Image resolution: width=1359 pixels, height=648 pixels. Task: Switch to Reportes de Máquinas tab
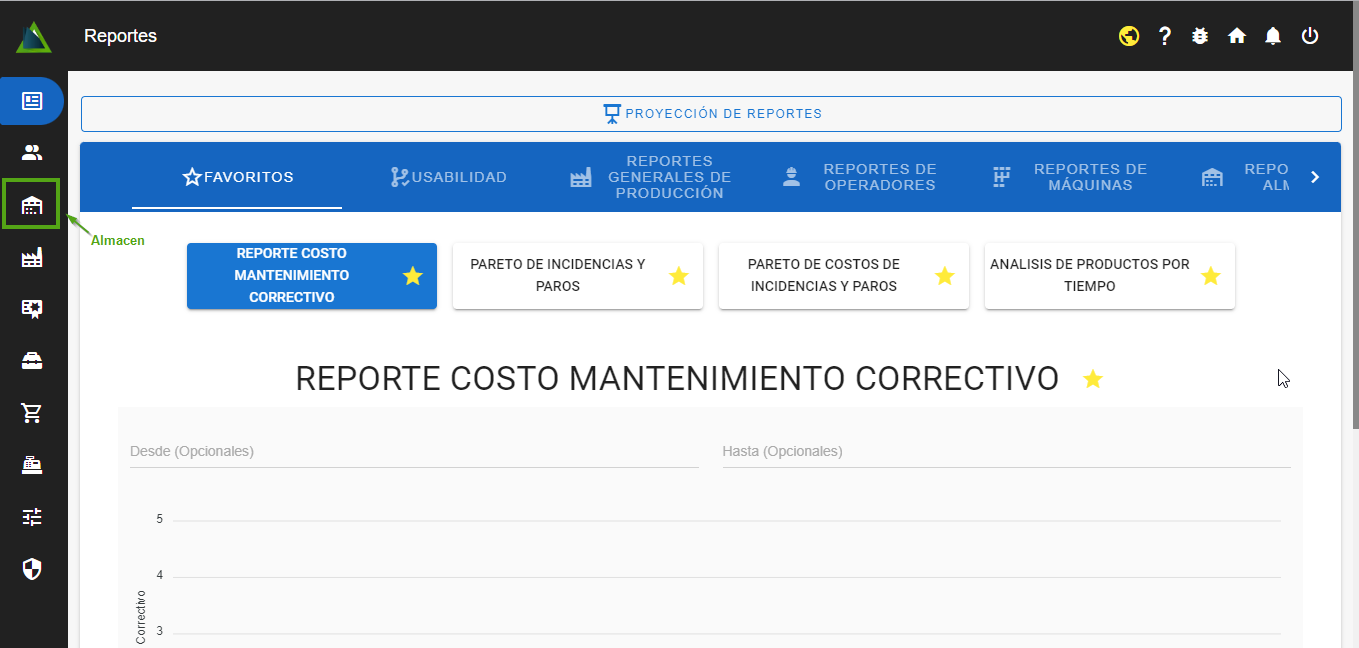(x=1070, y=177)
